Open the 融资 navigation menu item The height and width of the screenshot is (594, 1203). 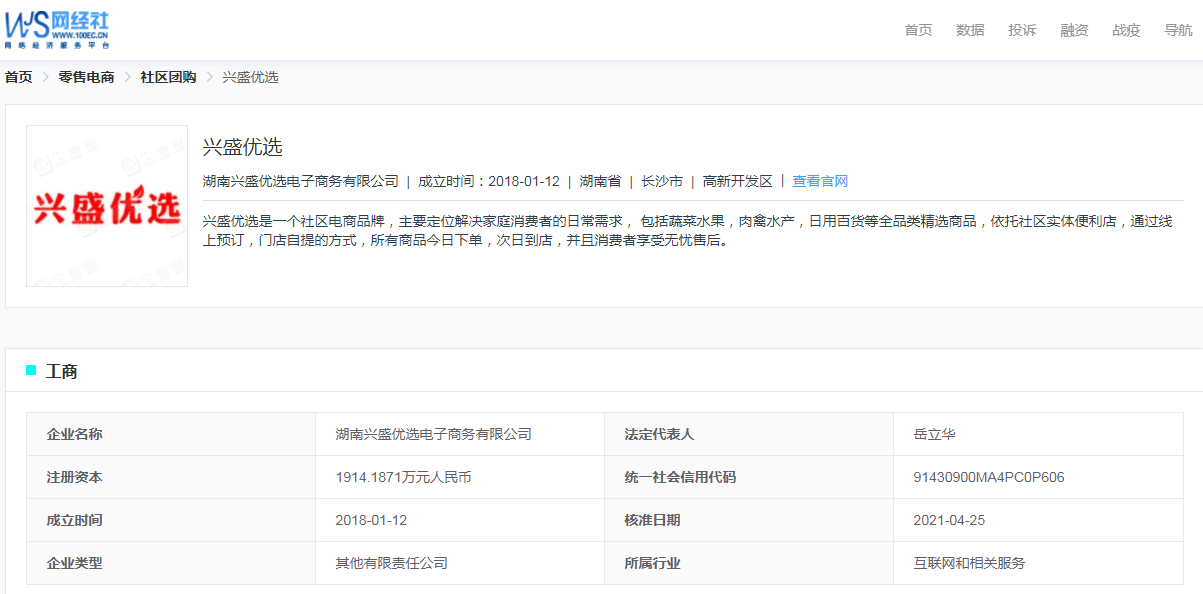[x=1074, y=30]
